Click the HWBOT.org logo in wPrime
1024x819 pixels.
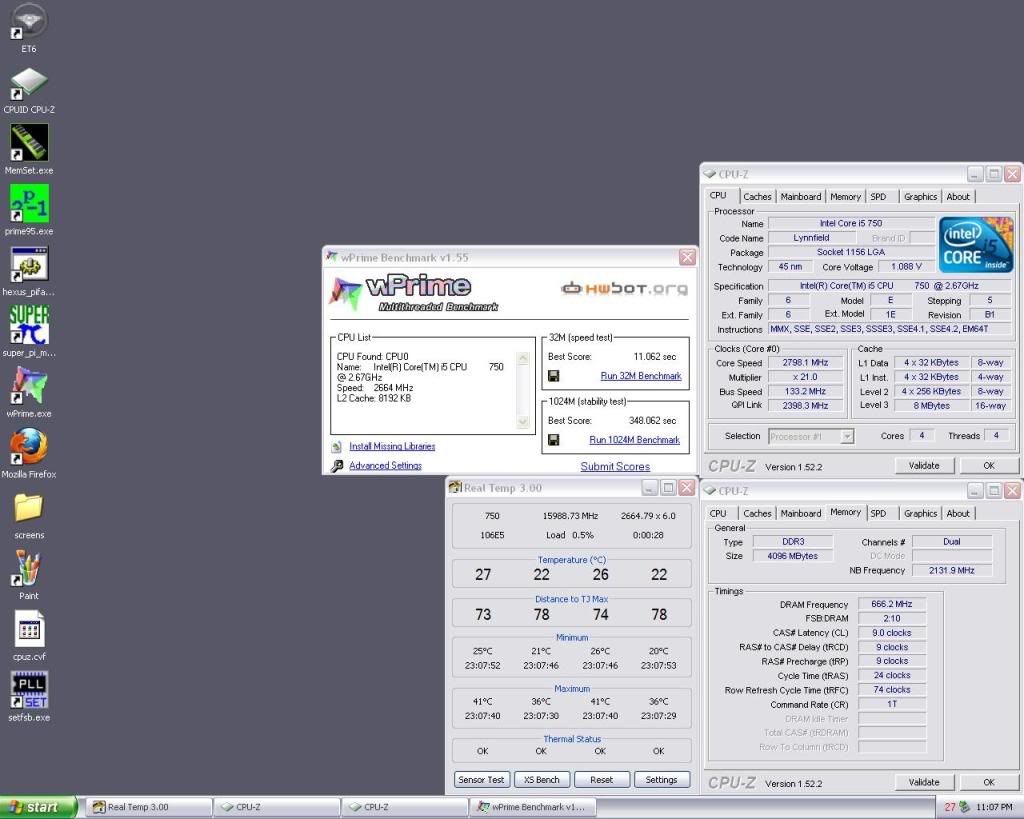pos(624,288)
